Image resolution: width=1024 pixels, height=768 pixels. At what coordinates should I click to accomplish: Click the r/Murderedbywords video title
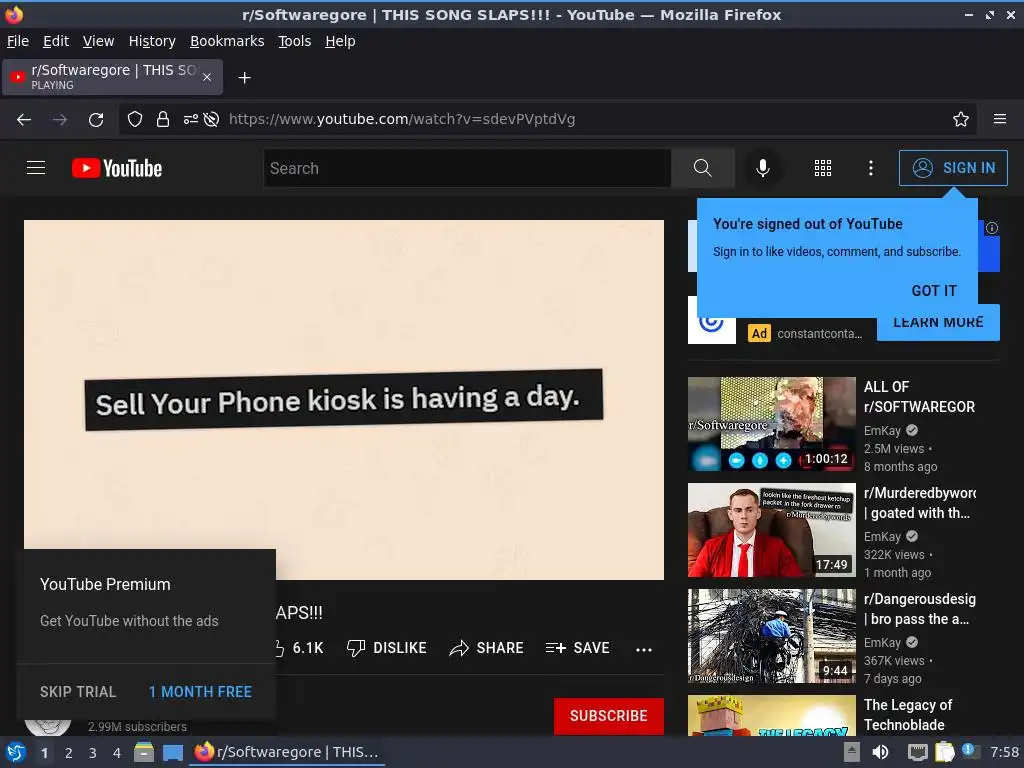tap(920, 503)
